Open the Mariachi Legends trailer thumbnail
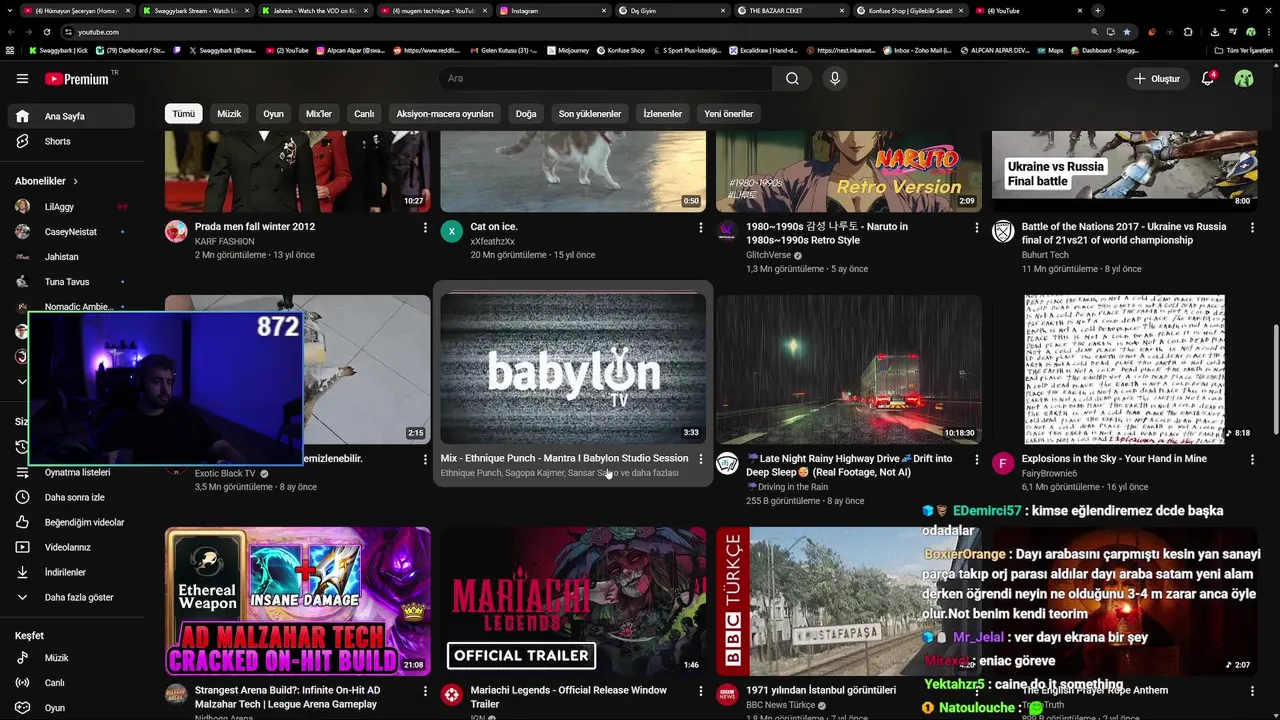 573,601
